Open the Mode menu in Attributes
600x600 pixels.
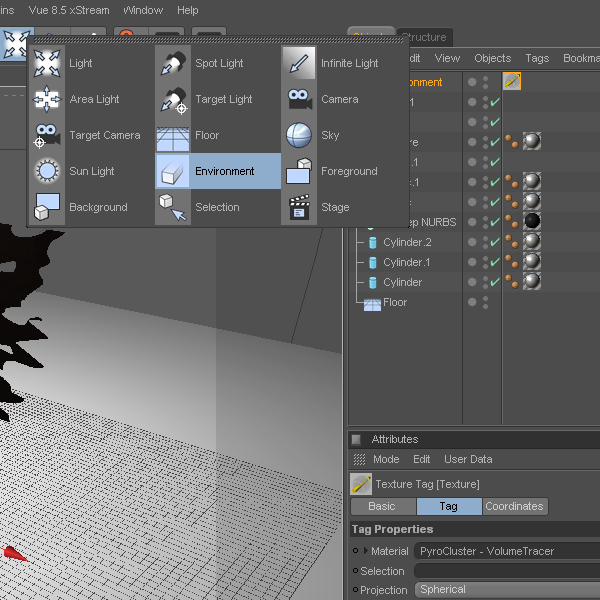pyautogui.click(x=386, y=459)
